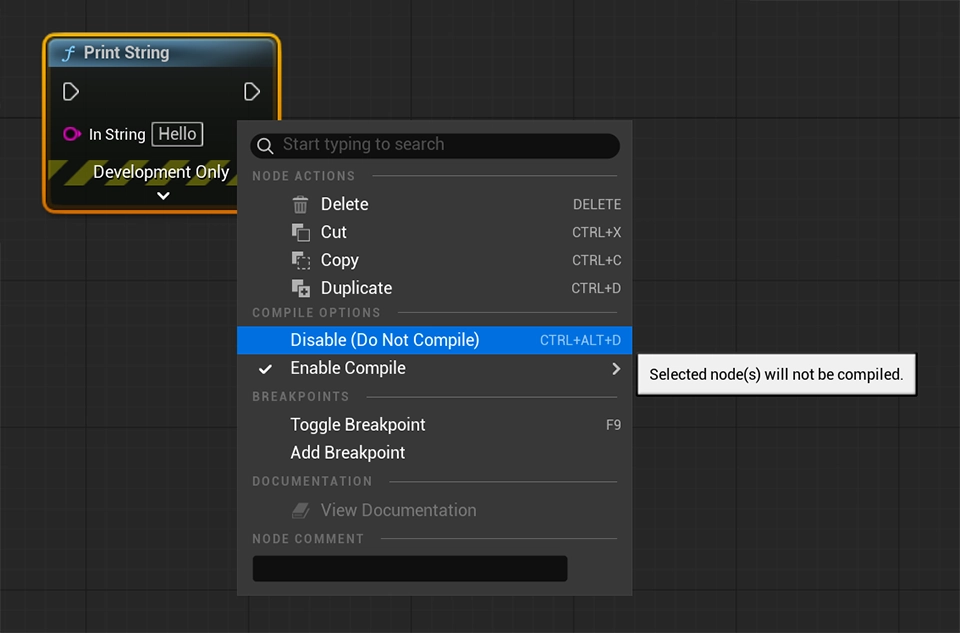This screenshot has width=960, height=633.
Task: Click the Cut icon in menu
Action: 301,233
